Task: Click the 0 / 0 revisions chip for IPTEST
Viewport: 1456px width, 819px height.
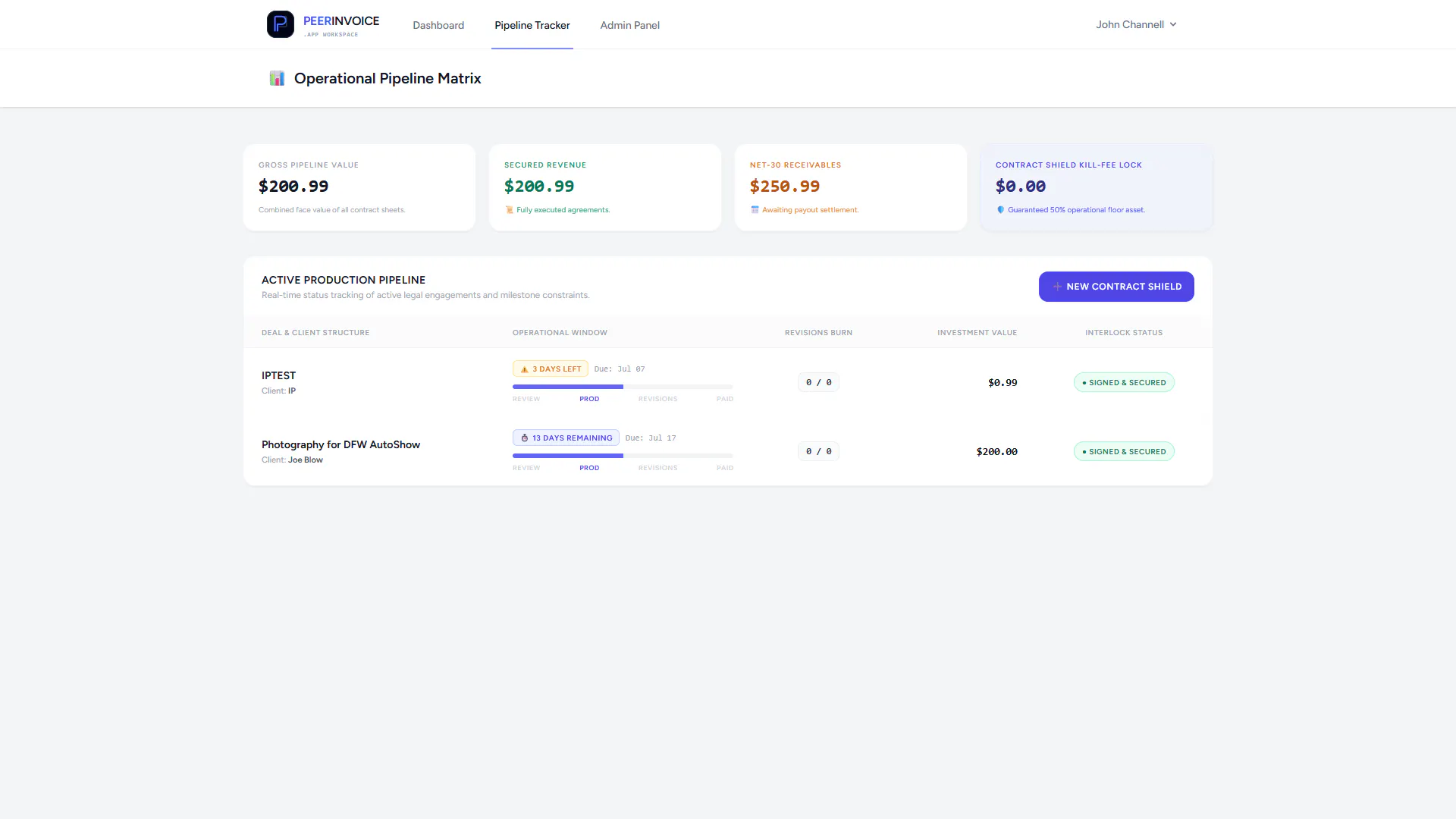Action: pos(819,382)
